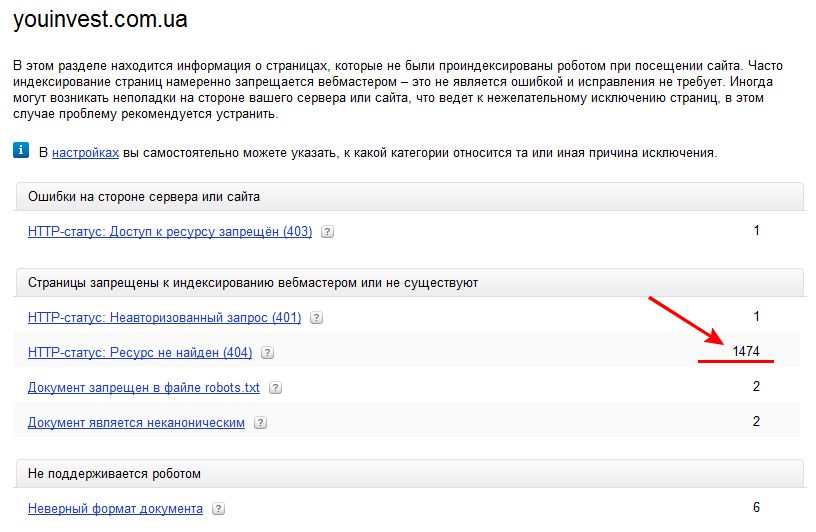Open HTTP-статус: Доступ к ресурсу запрещён (403)
The image size is (816, 532).
click(170, 232)
